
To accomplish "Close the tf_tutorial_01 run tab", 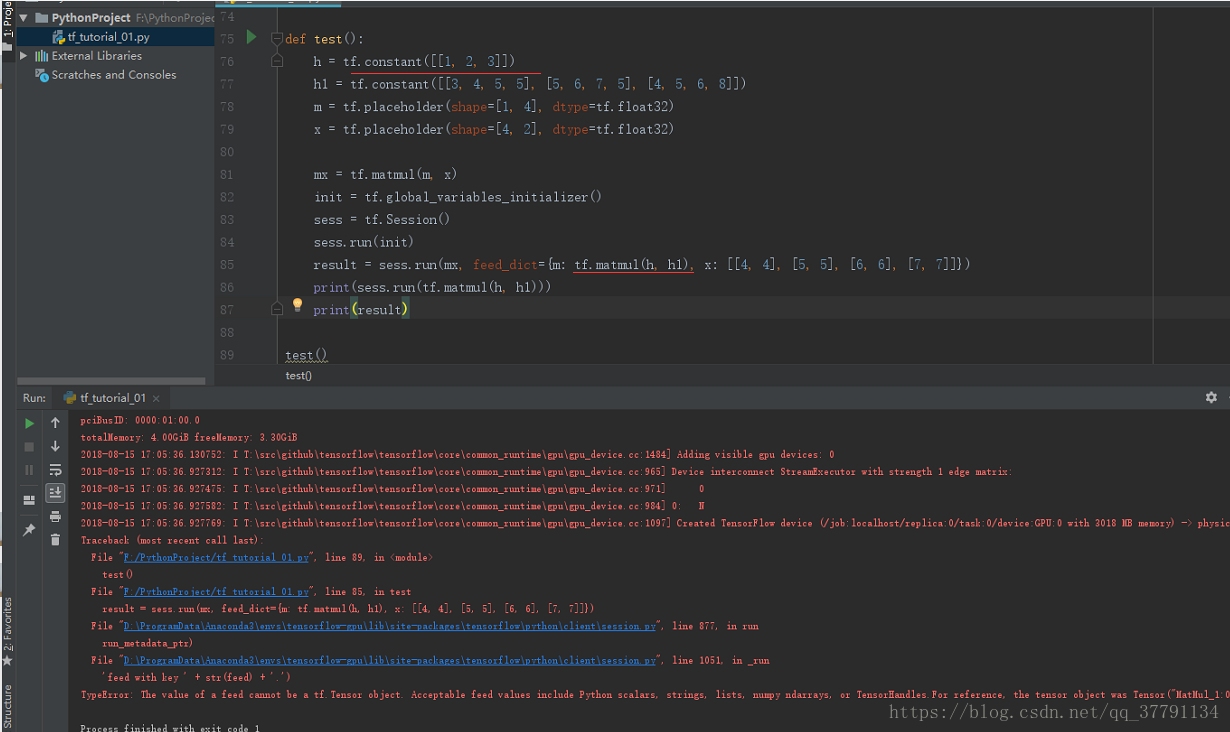I will pyautogui.click(x=155, y=398).
